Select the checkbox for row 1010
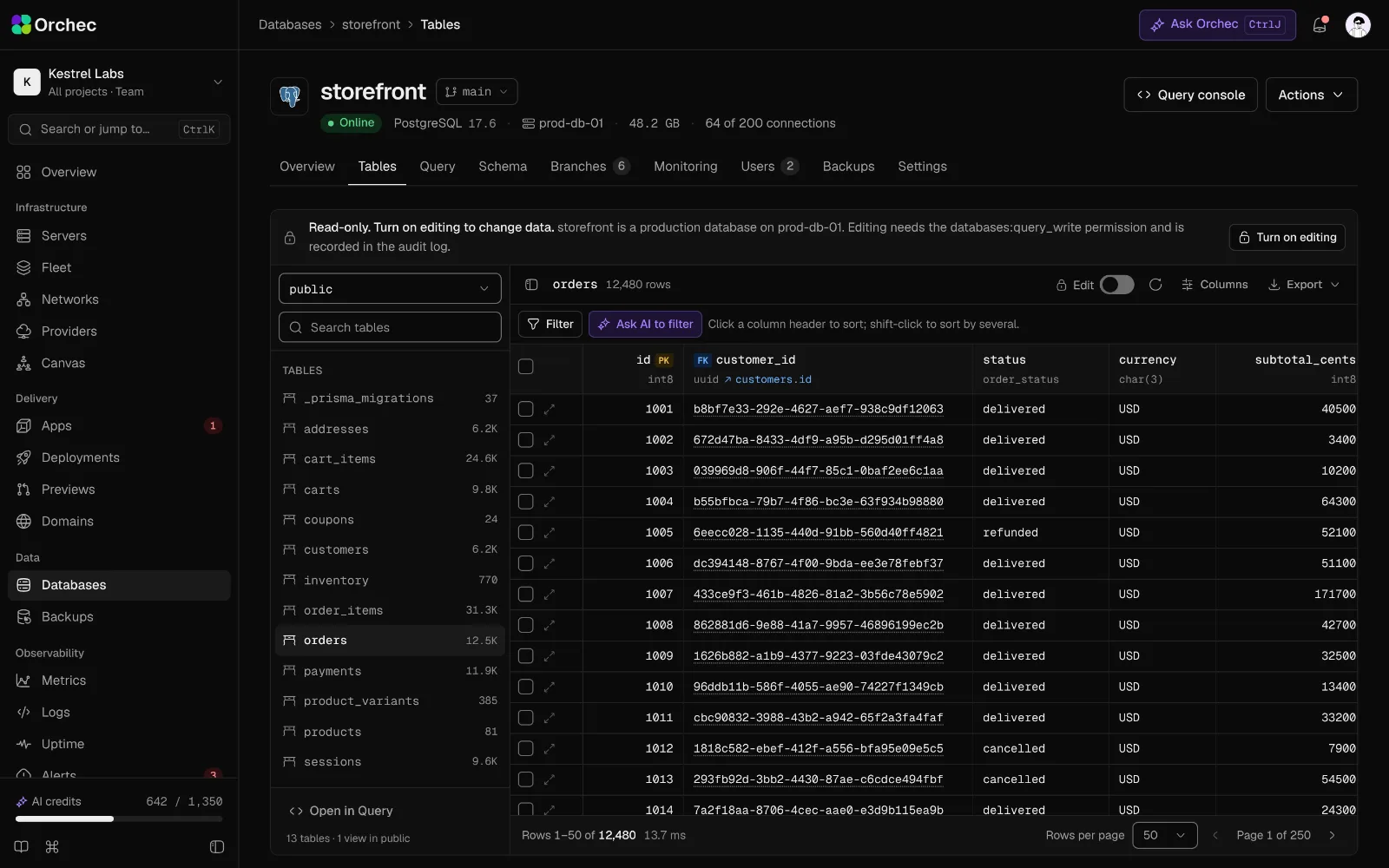This screenshot has width=1389, height=868. click(526, 687)
